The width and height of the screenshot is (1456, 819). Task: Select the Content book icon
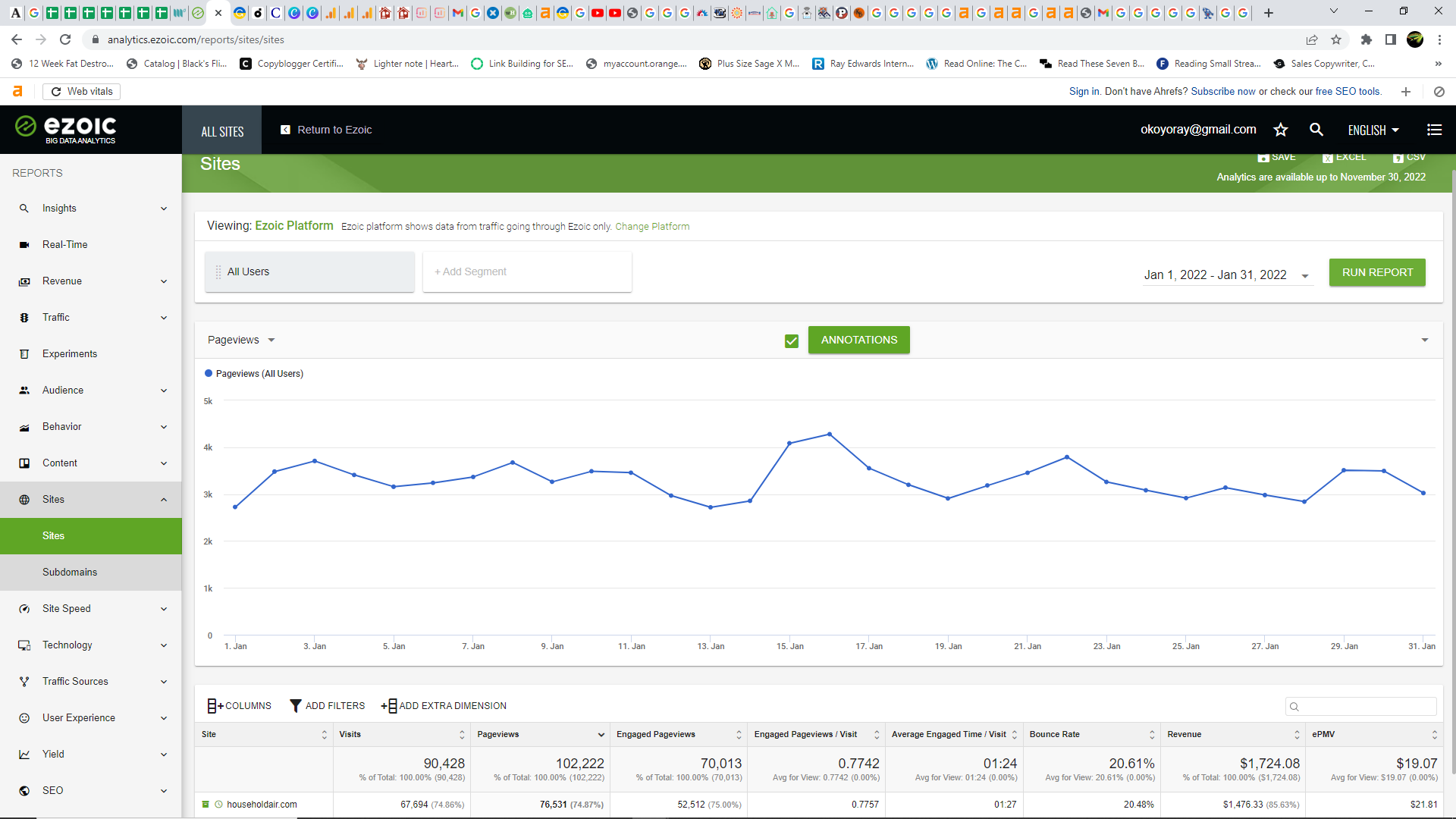tap(24, 463)
